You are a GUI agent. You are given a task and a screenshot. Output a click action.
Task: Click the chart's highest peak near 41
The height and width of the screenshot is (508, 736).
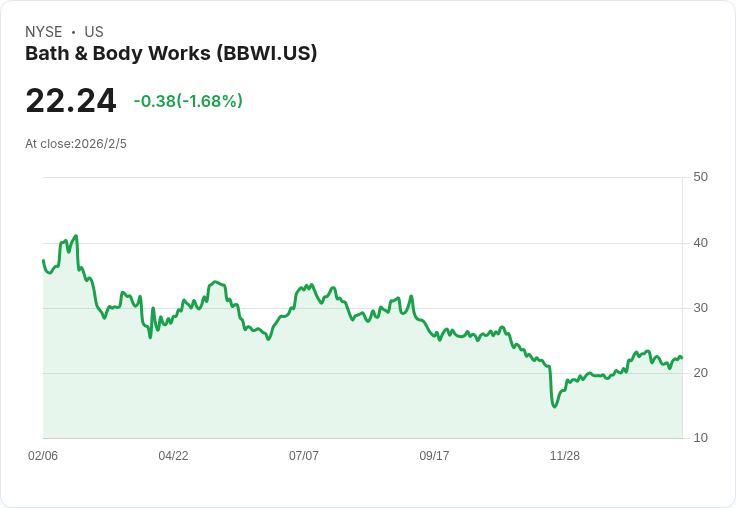click(76, 236)
